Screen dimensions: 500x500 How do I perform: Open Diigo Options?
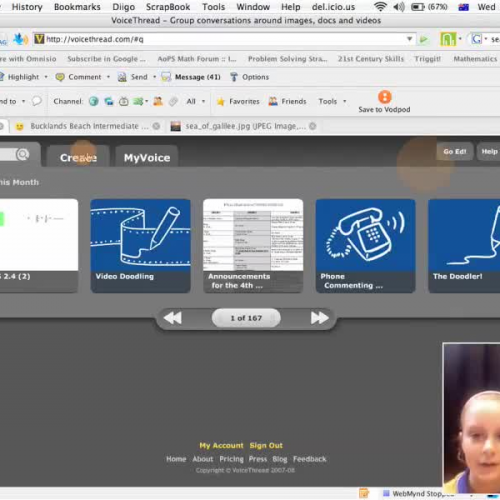(x=249, y=77)
